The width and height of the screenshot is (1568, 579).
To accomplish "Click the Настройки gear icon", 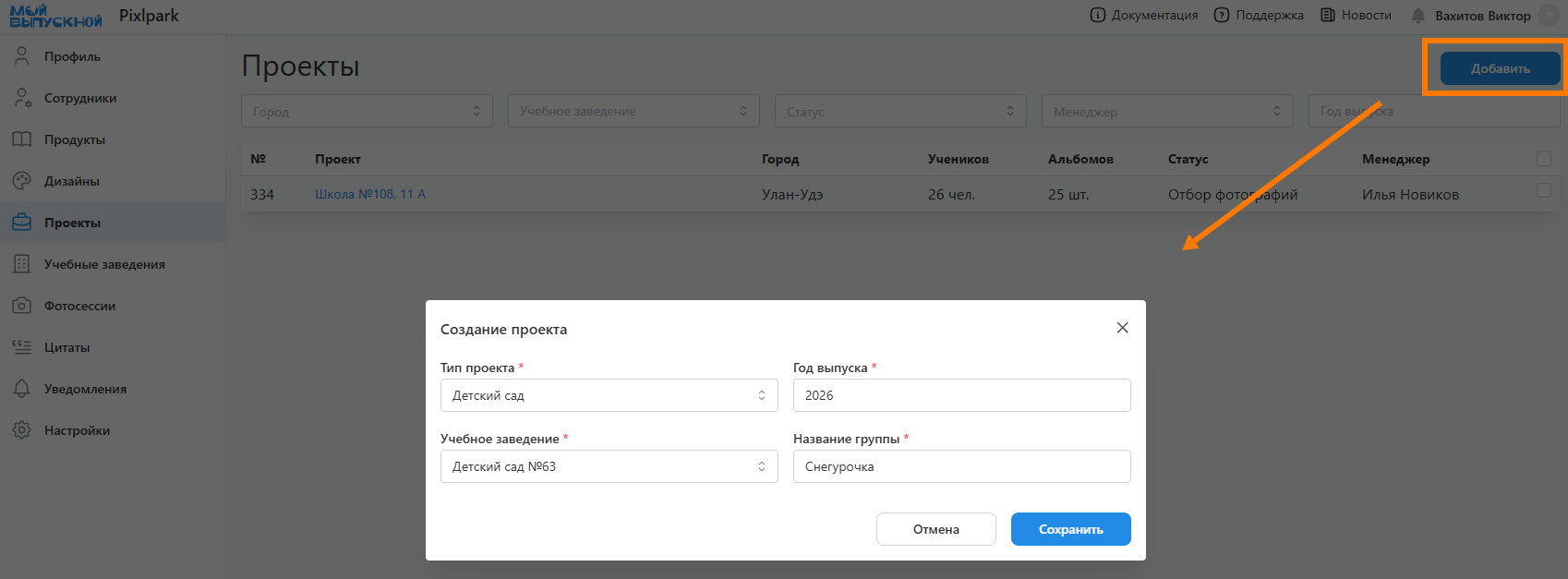I will [x=22, y=430].
